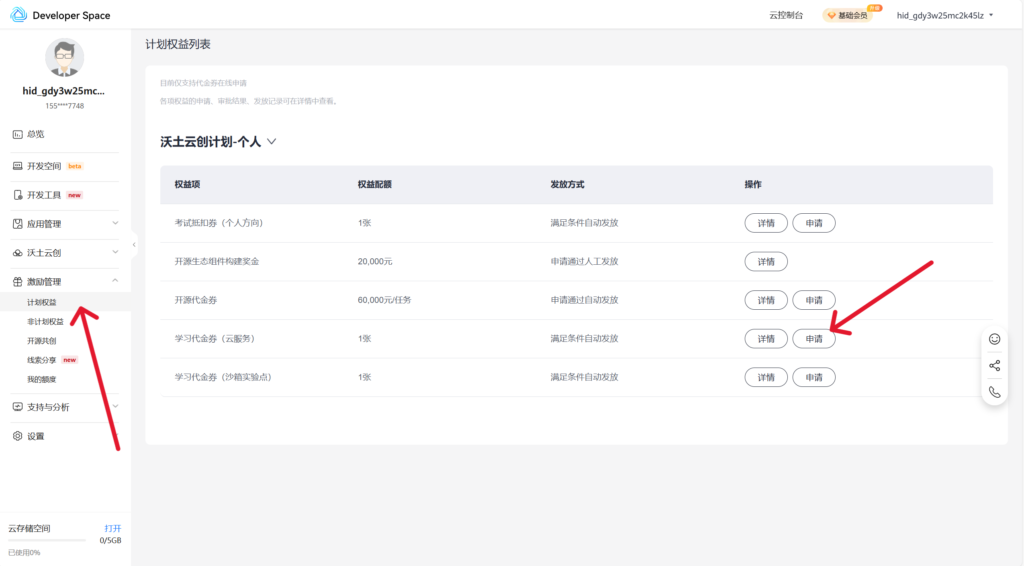Open 设置 via the gear icon
Screen dimensions: 1024x566
pos(18,436)
